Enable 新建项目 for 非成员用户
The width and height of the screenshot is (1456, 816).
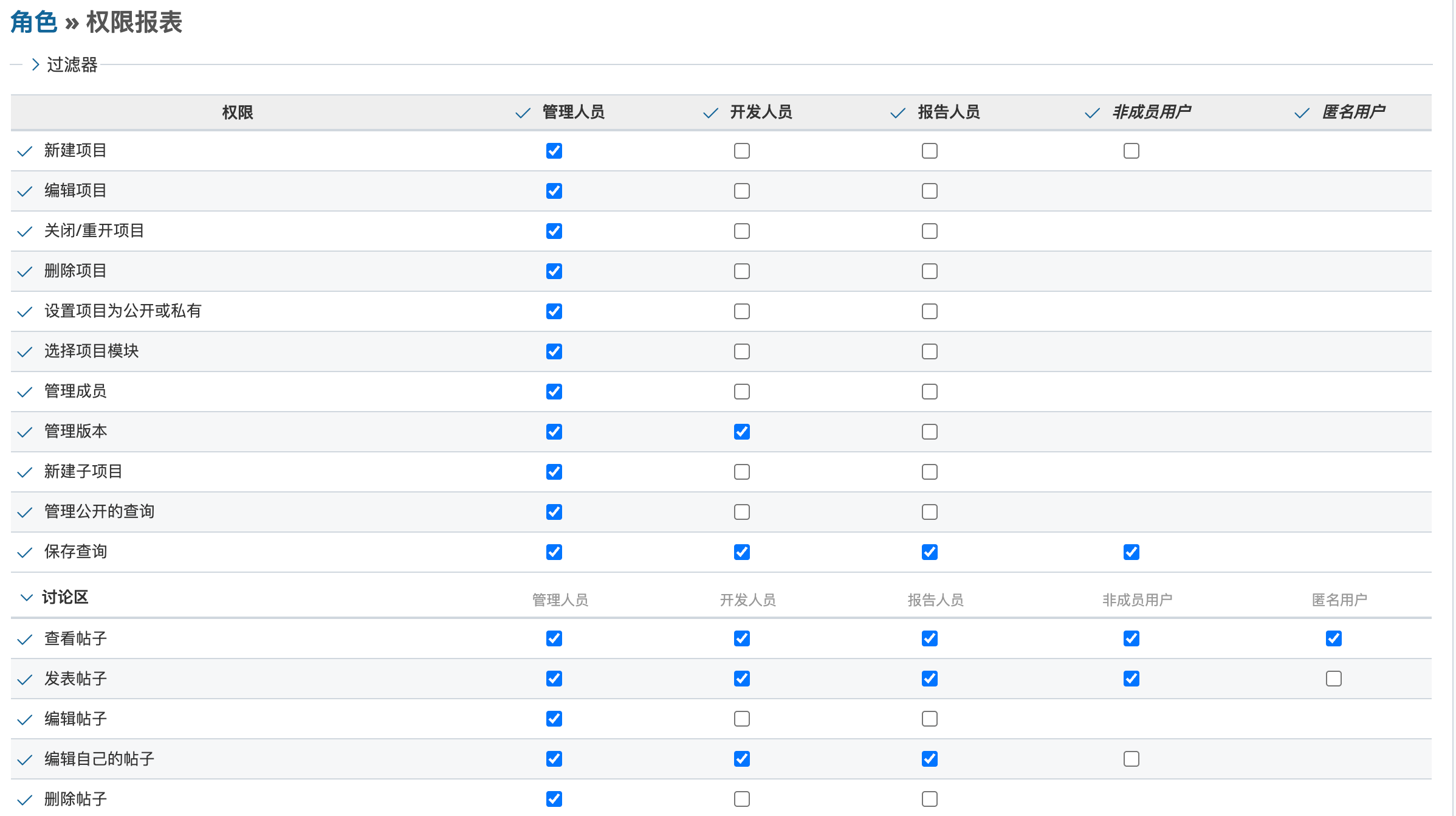tap(1131, 151)
